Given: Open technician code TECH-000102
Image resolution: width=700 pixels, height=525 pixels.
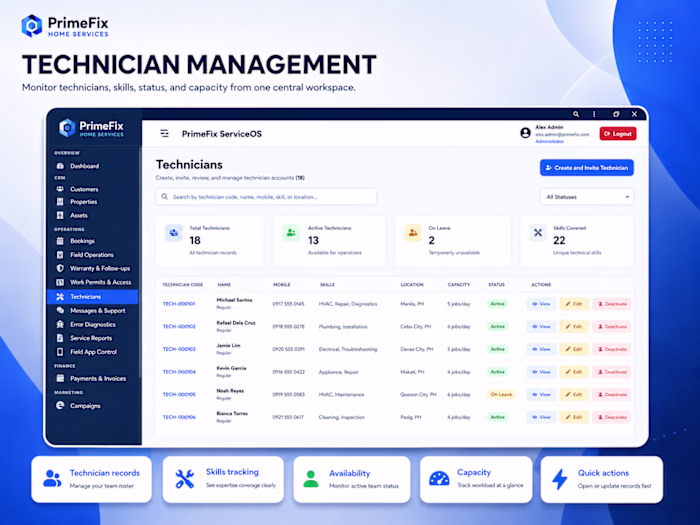Looking at the screenshot, I should point(179,326).
